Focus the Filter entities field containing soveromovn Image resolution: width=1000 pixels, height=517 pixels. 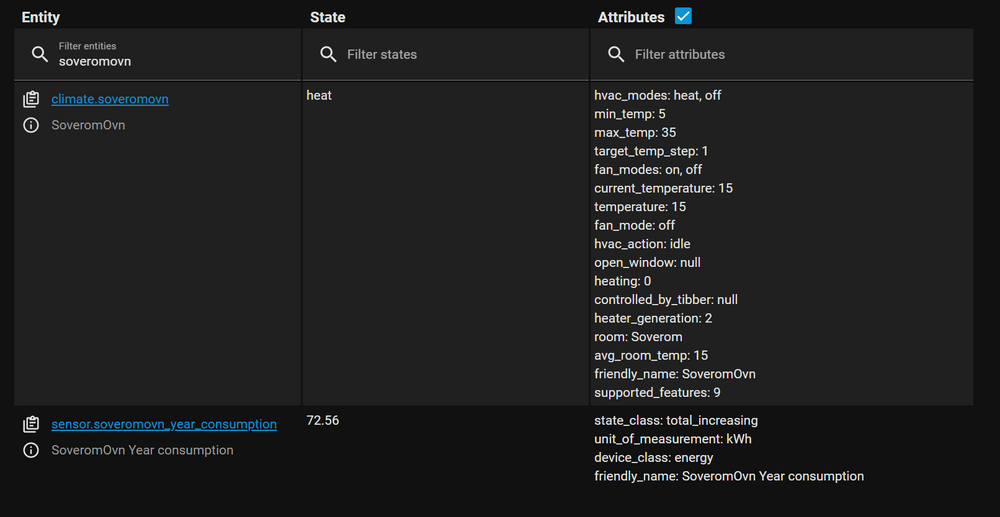pos(170,61)
